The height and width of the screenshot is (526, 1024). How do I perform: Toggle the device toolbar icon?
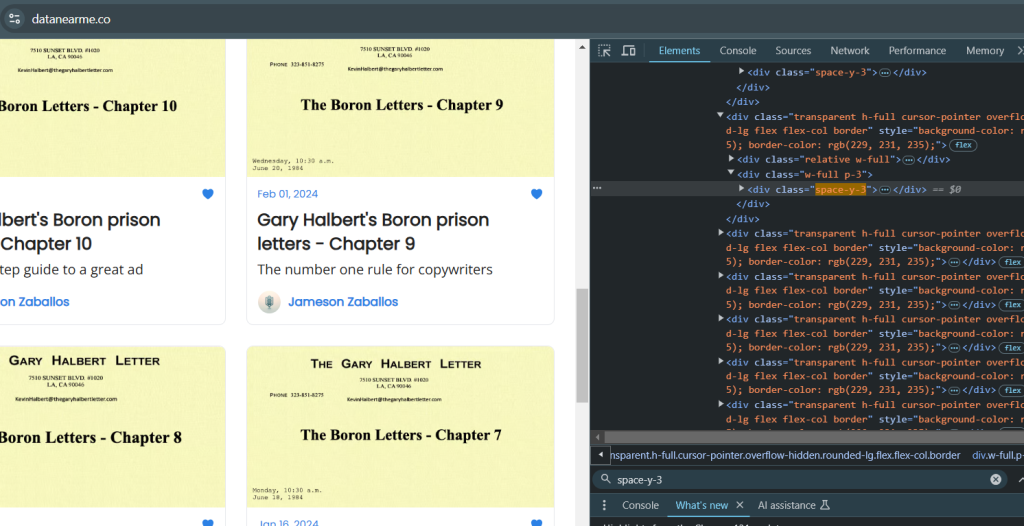629,51
